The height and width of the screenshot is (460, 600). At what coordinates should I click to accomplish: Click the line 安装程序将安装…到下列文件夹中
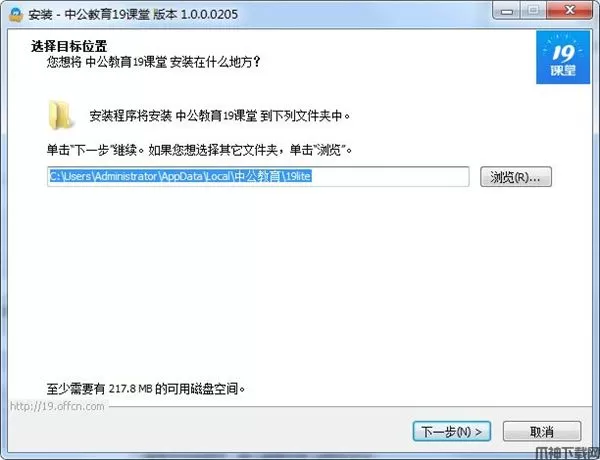pos(220,116)
